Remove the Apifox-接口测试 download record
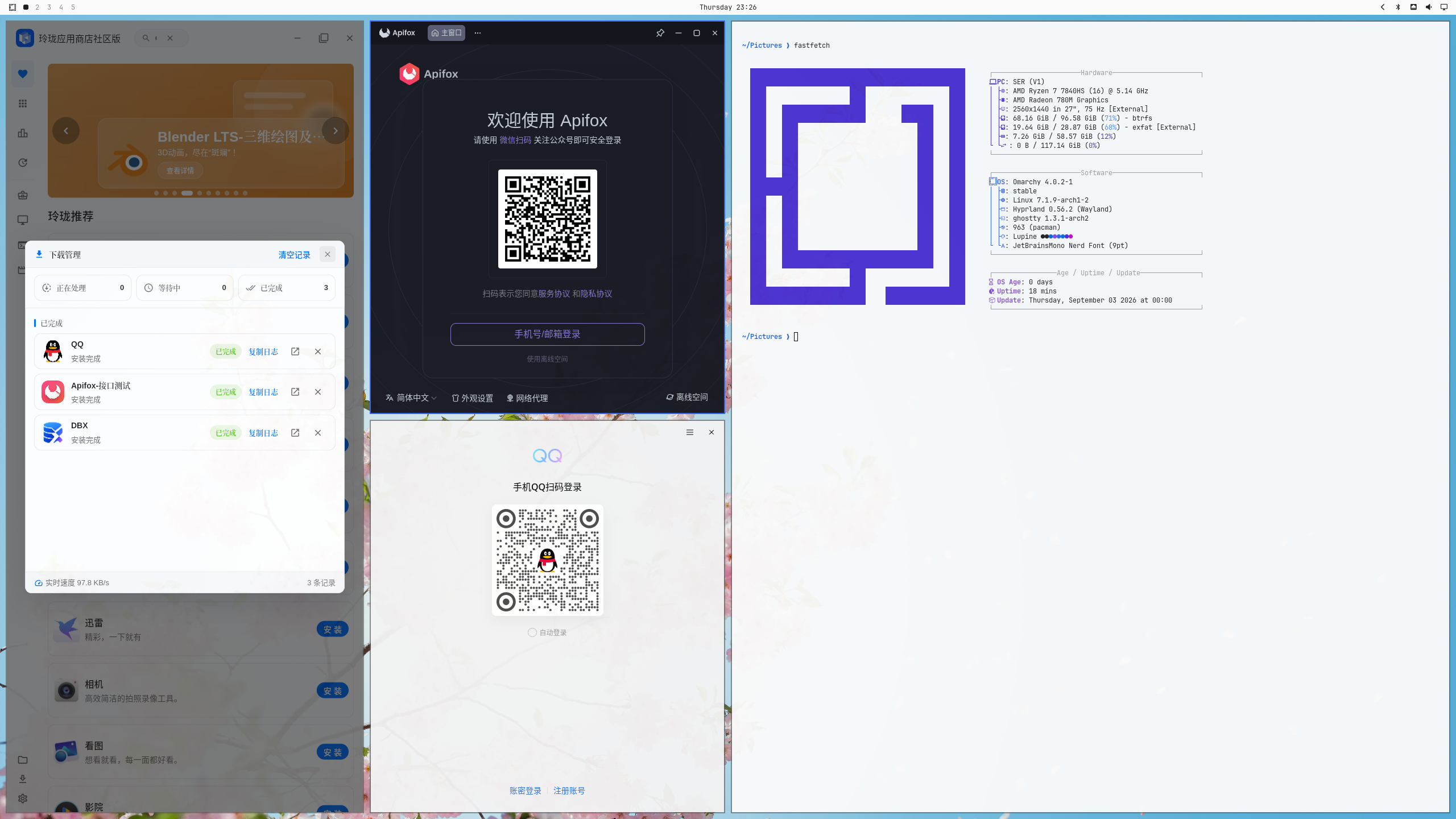 click(318, 392)
